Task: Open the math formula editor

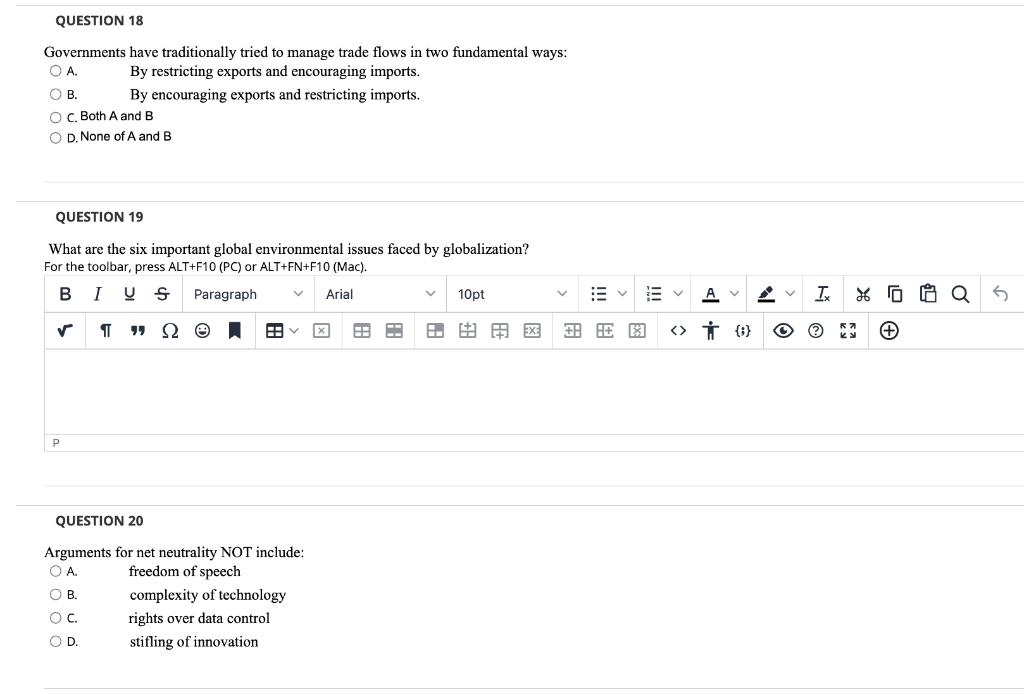Action: pos(65,331)
